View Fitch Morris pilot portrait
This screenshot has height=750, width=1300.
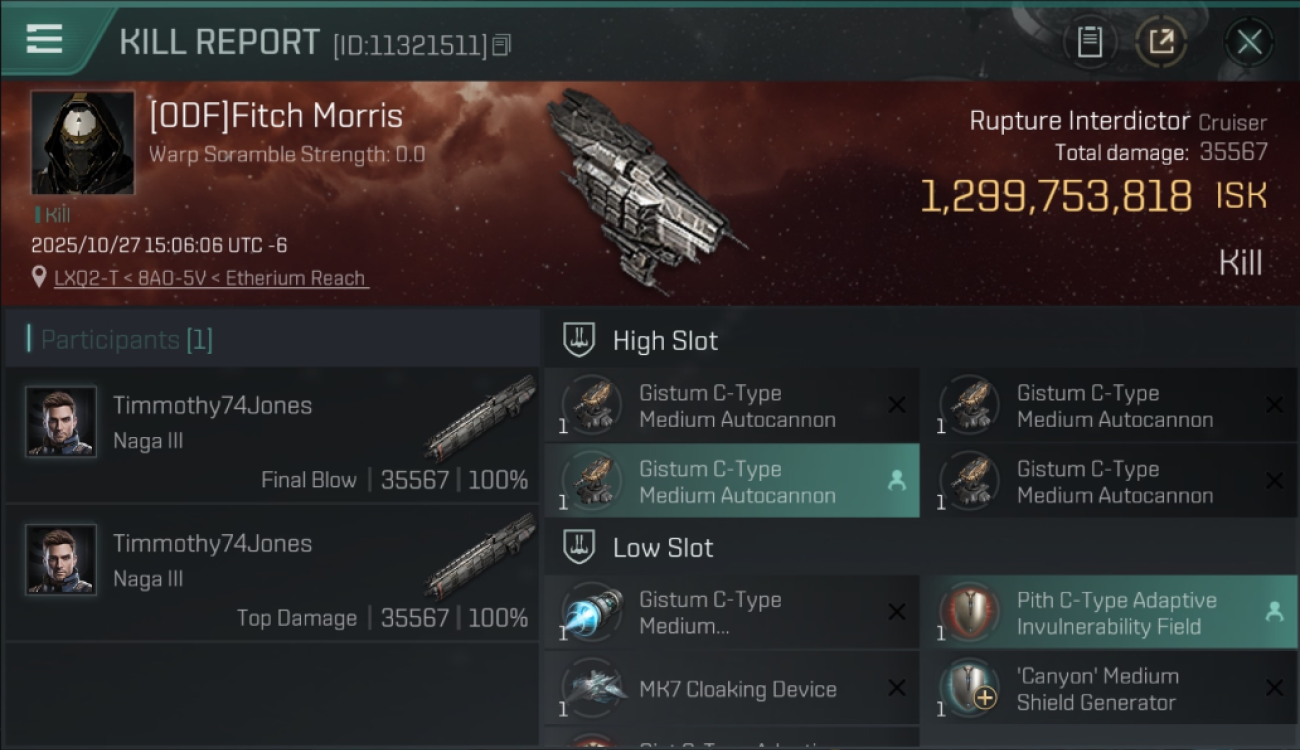pos(82,143)
